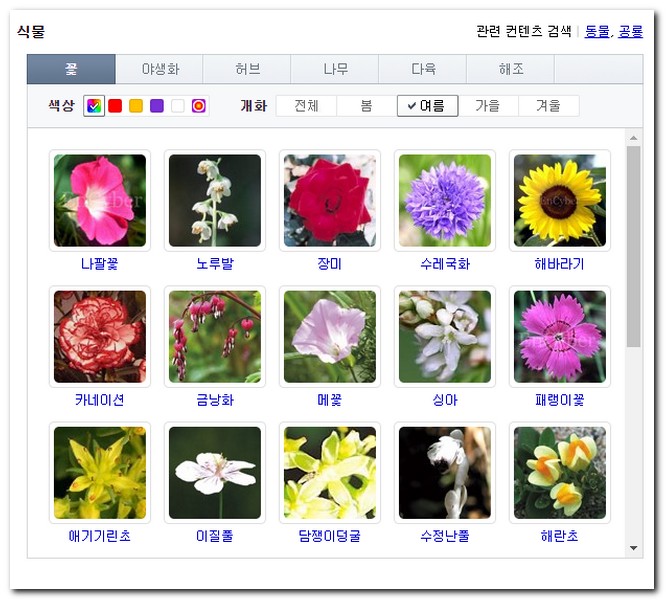Toggle the checked 여름 season filter
The width and height of the screenshot is (666, 600).
coord(427,106)
